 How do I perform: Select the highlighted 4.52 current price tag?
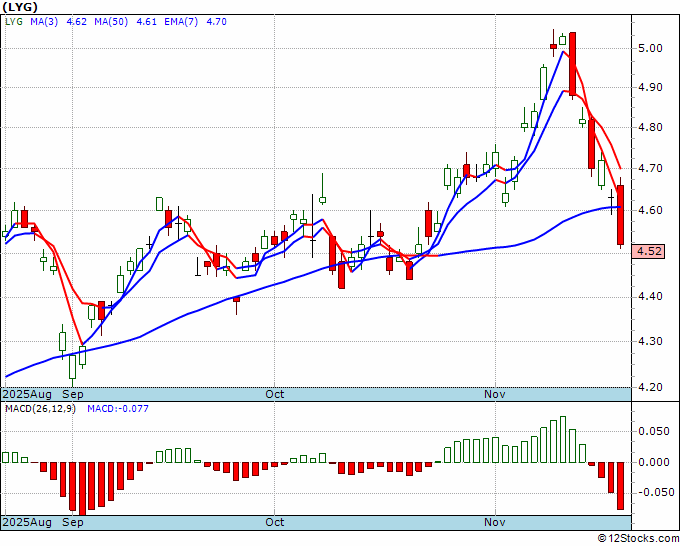pos(648,251)
